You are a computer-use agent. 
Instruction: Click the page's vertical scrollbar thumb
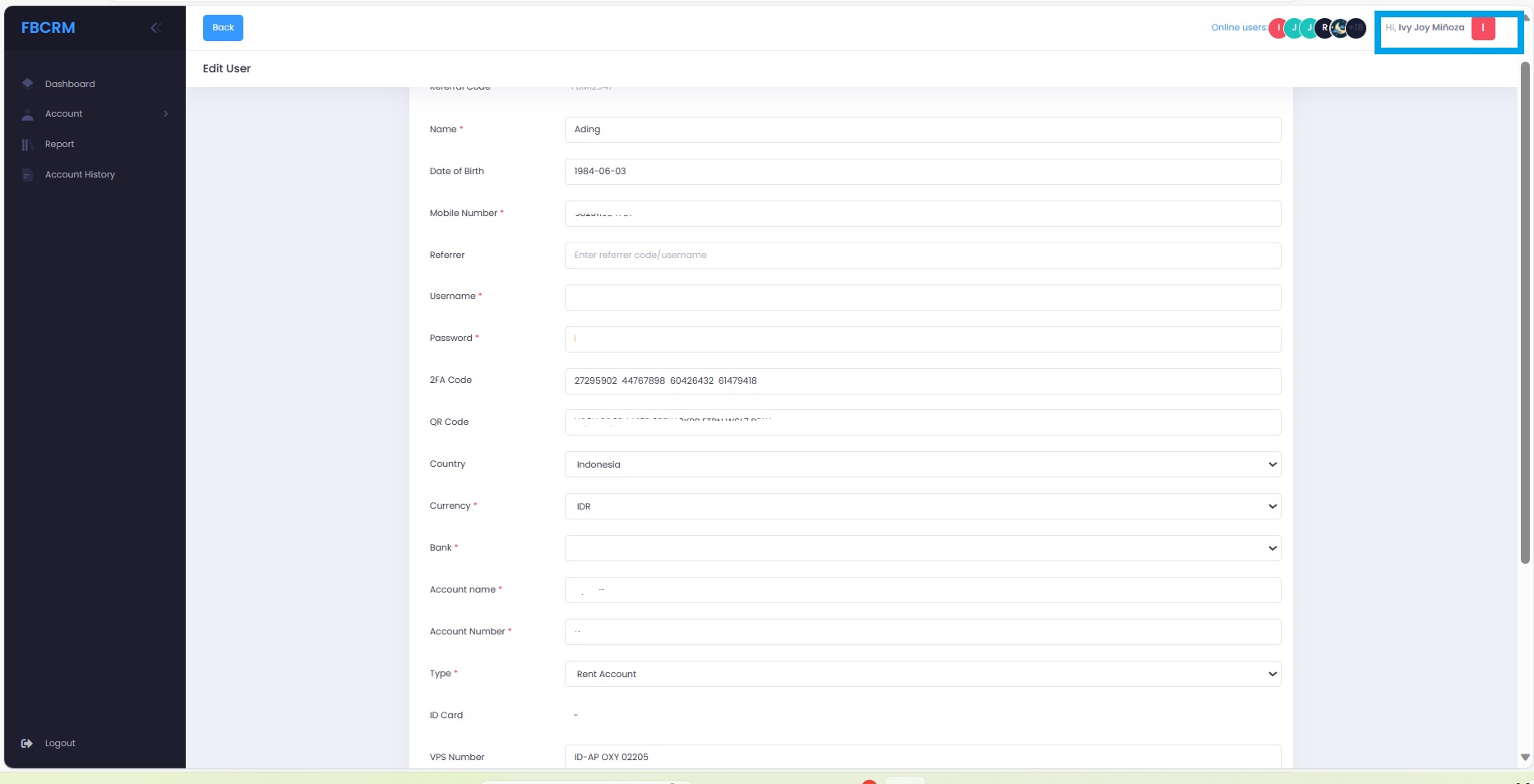[1526, 312]
